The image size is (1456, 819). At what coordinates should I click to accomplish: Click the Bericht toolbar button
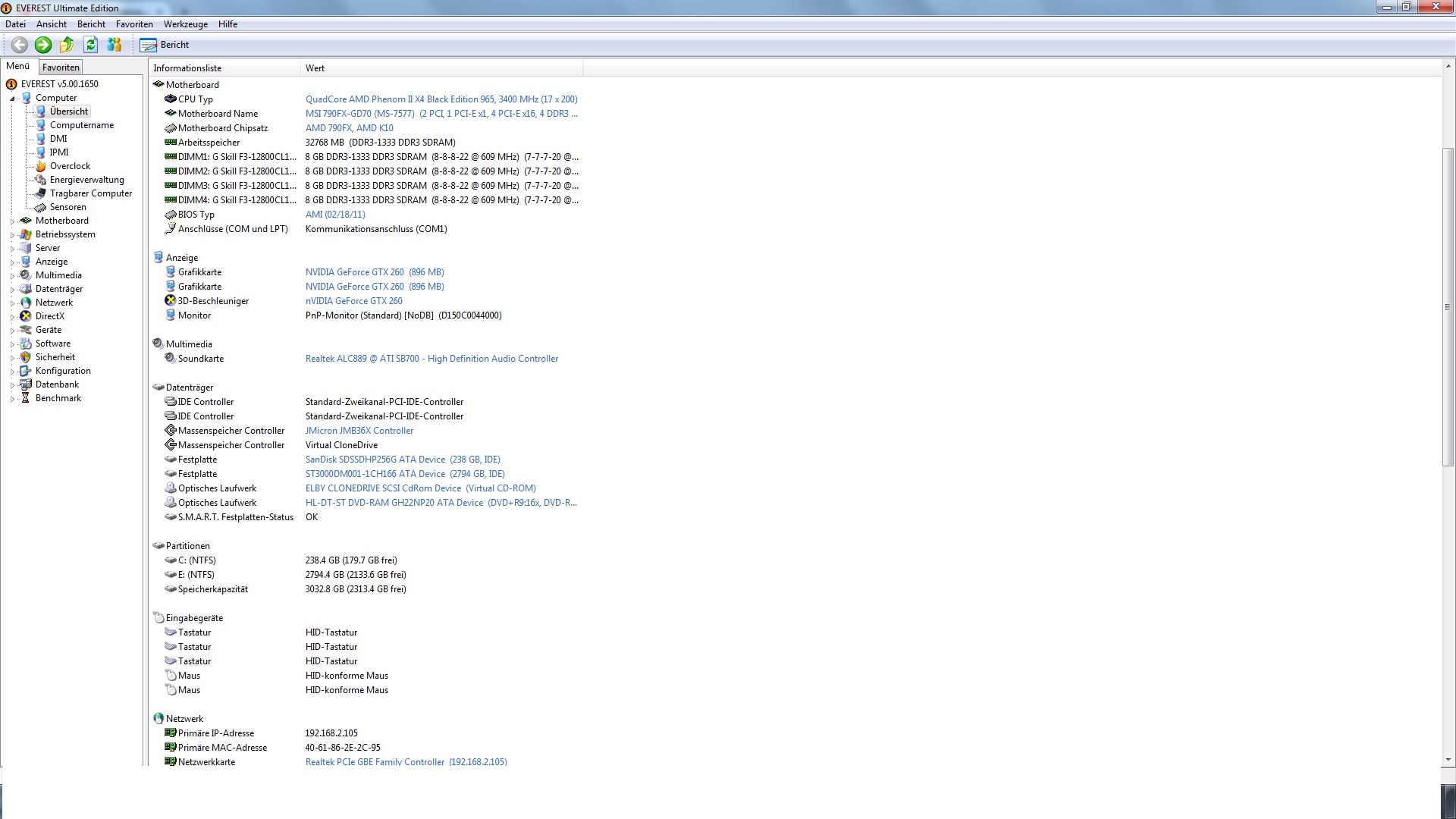pos(165,45)
